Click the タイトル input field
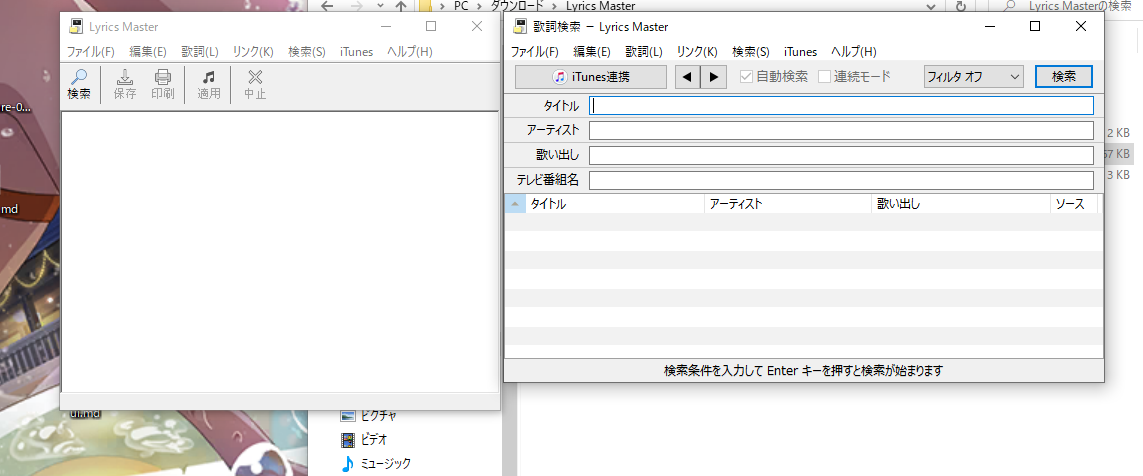 click(x=841, y=106)
